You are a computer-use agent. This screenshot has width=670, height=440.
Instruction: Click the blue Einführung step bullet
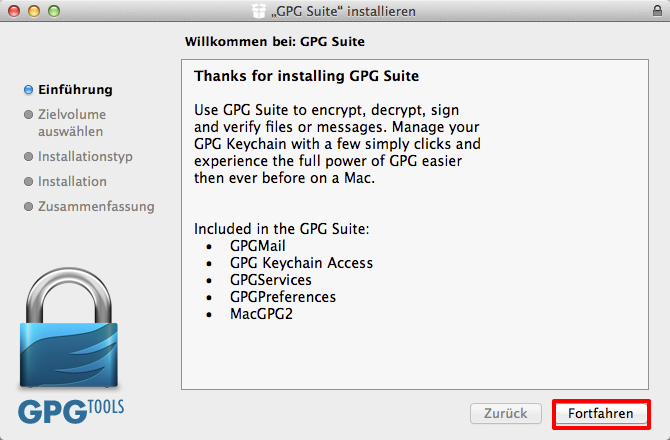28,90
